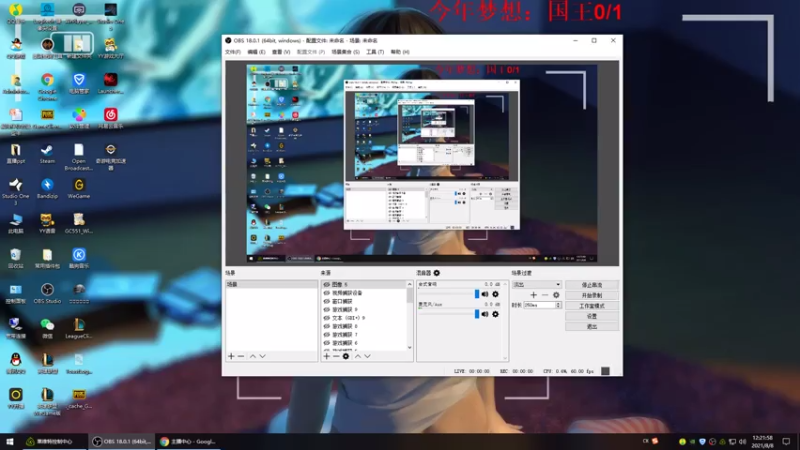
Task: Open the Windows Start button
Action: (10, 441)
